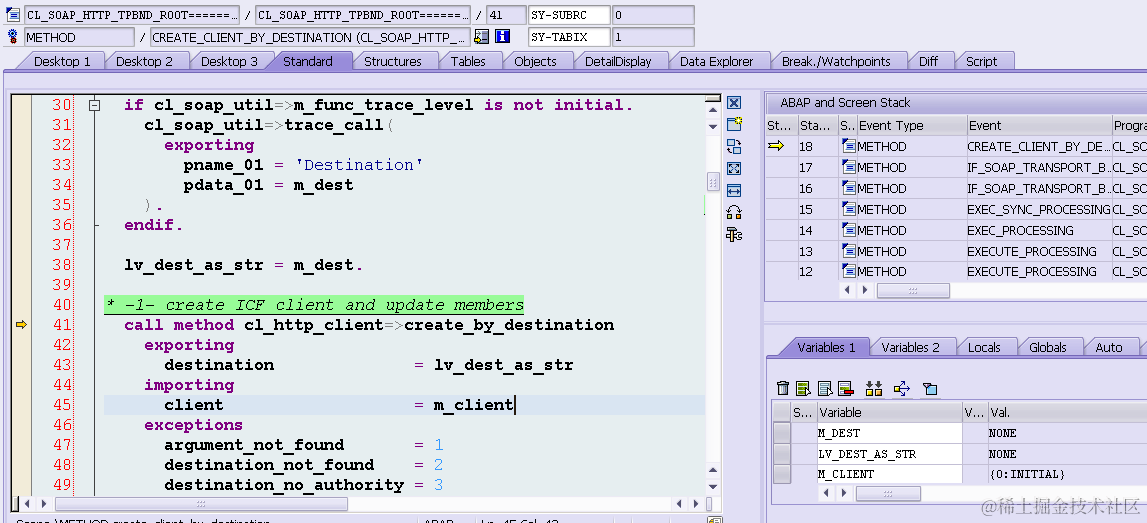Click the navigate icon left of info icon

[481, 36]
